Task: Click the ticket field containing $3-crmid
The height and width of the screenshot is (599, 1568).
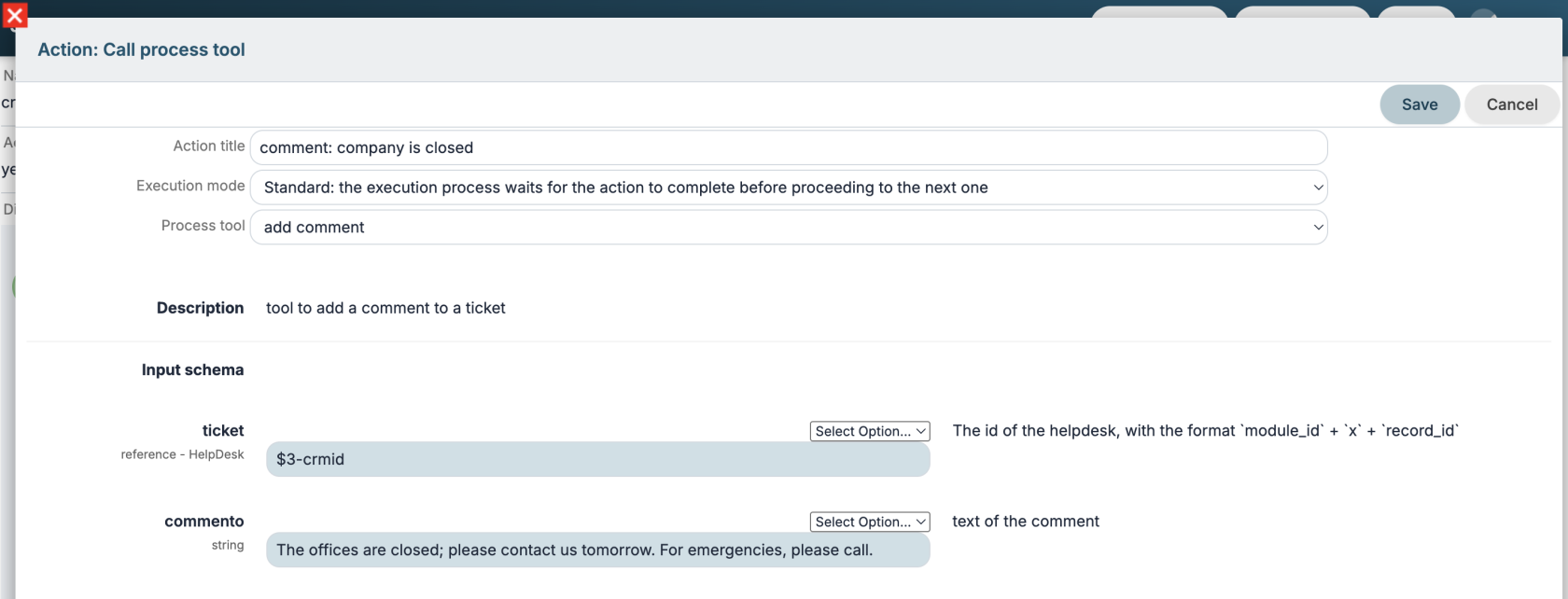Action: click(x=598, y=459)
